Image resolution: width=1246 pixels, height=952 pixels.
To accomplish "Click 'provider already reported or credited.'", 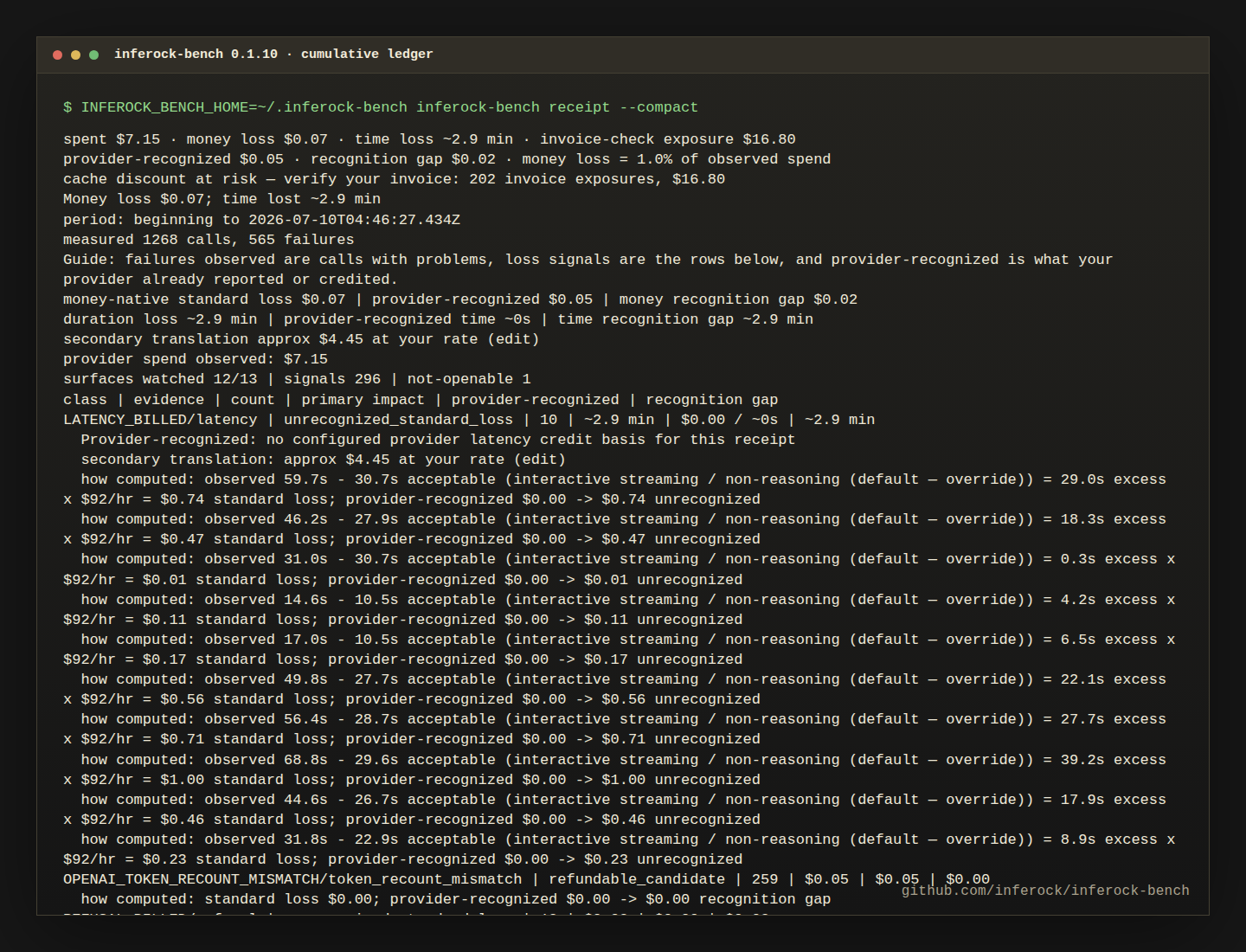I will pos(230,280).
